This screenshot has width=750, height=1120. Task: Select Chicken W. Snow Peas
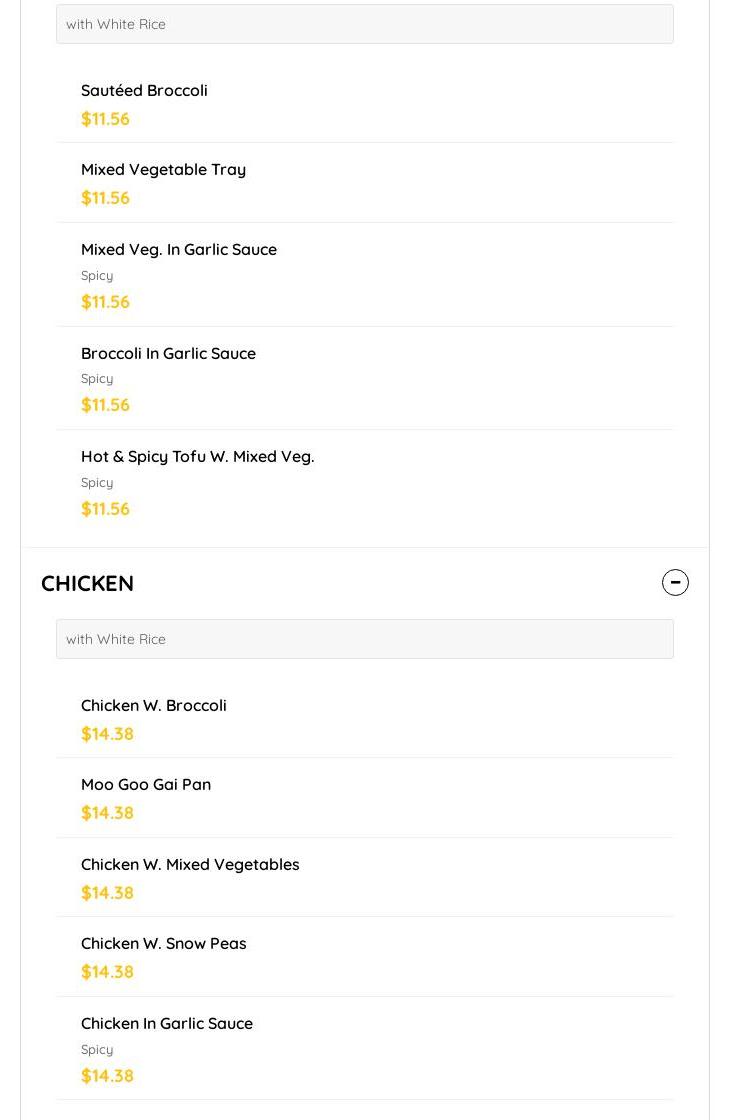point(163,943)
